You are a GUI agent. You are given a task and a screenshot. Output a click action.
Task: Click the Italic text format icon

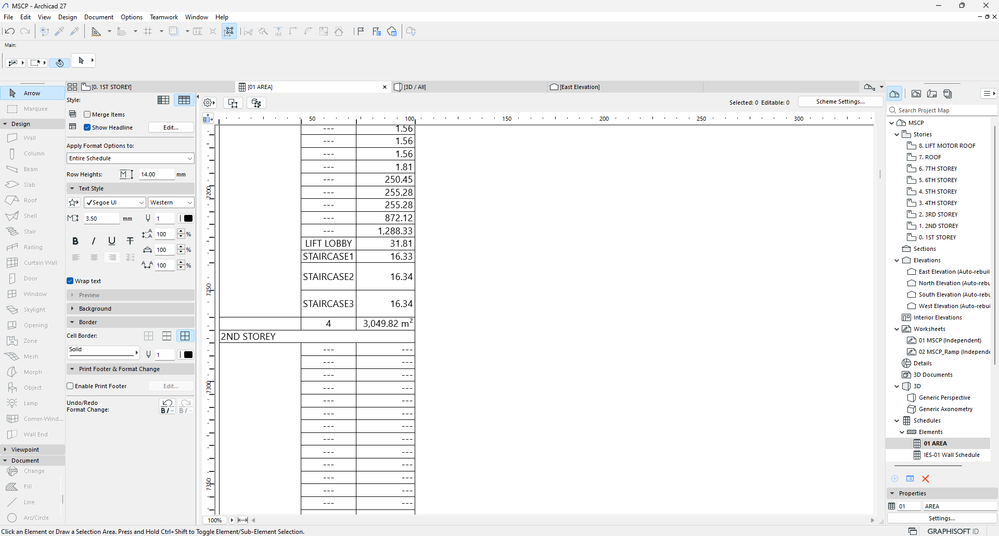coord(94,241)
